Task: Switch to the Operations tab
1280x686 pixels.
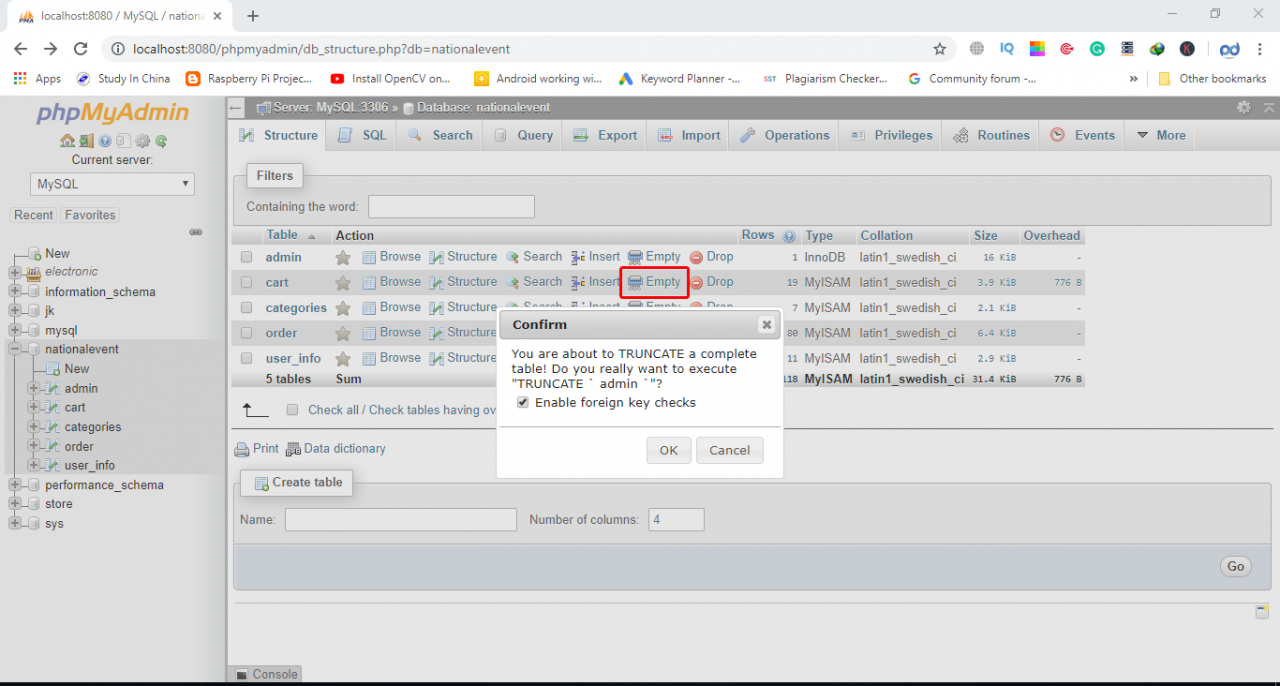Action: click(785, 136)
